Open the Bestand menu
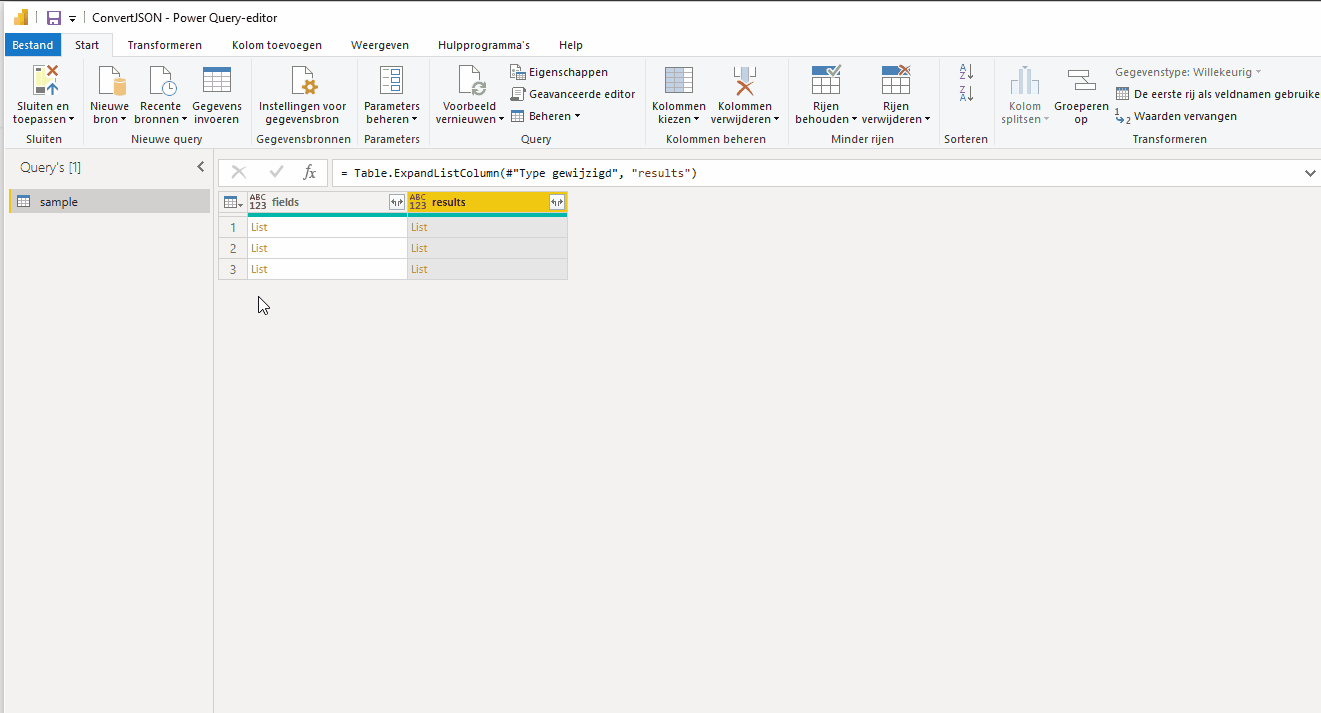The image size is (1321, 713). pos(33,45)
